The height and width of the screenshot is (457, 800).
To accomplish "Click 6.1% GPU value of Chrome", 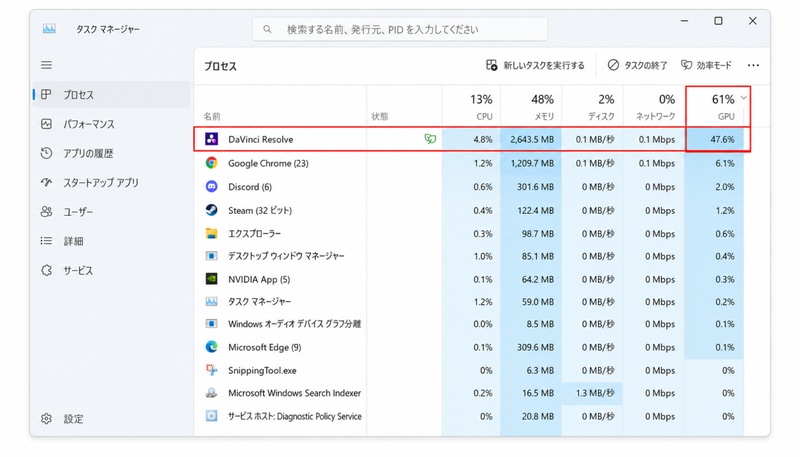I will (x=725, y=163).
